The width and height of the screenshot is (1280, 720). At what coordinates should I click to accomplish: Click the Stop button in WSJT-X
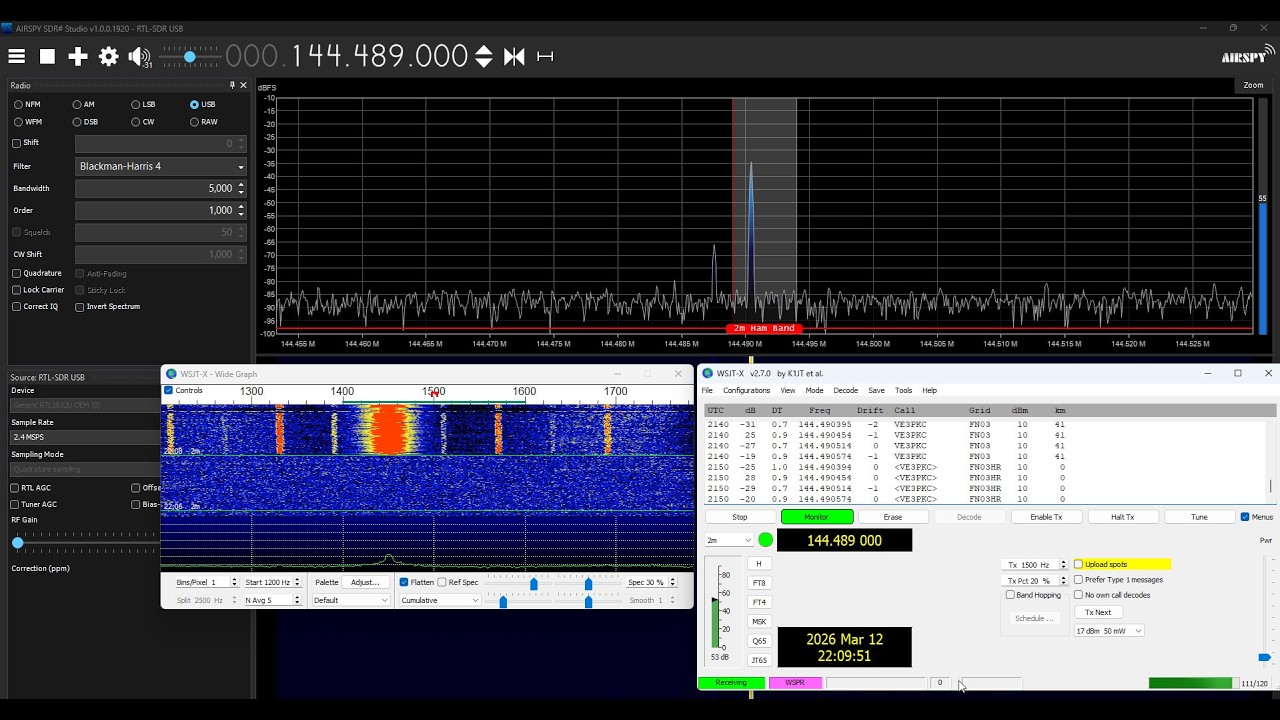pyautogui.click(x=740, y=517)
